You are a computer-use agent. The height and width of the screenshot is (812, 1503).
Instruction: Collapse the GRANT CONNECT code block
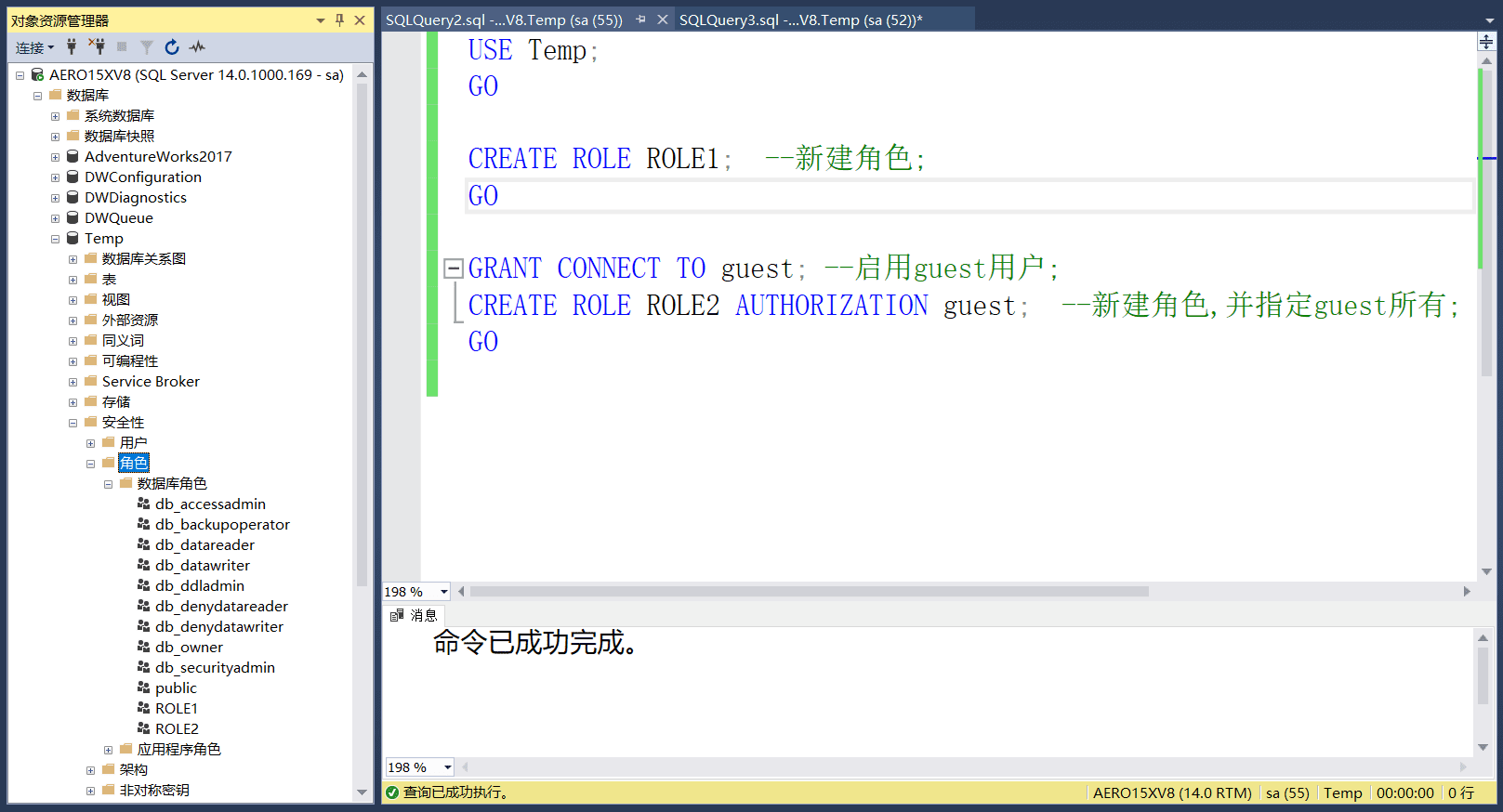coord(454,268)
